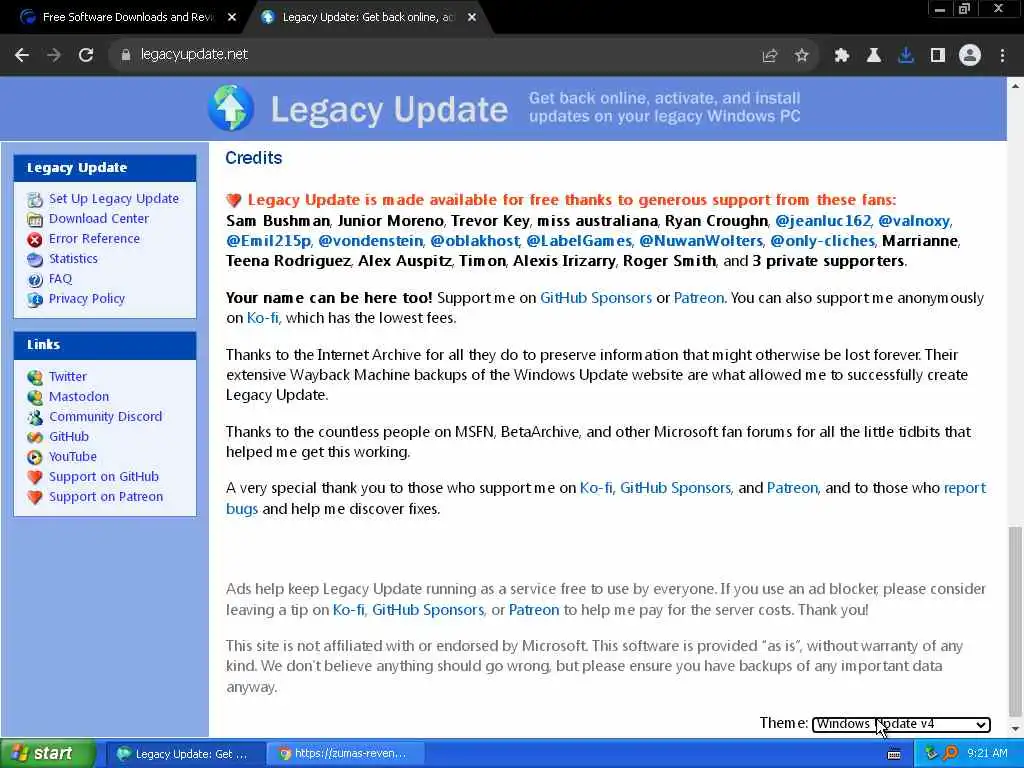The width and height of the screenshot is (1024, 768).
Task: Go back with the browser back arrow
Action: tap(22, 55)
